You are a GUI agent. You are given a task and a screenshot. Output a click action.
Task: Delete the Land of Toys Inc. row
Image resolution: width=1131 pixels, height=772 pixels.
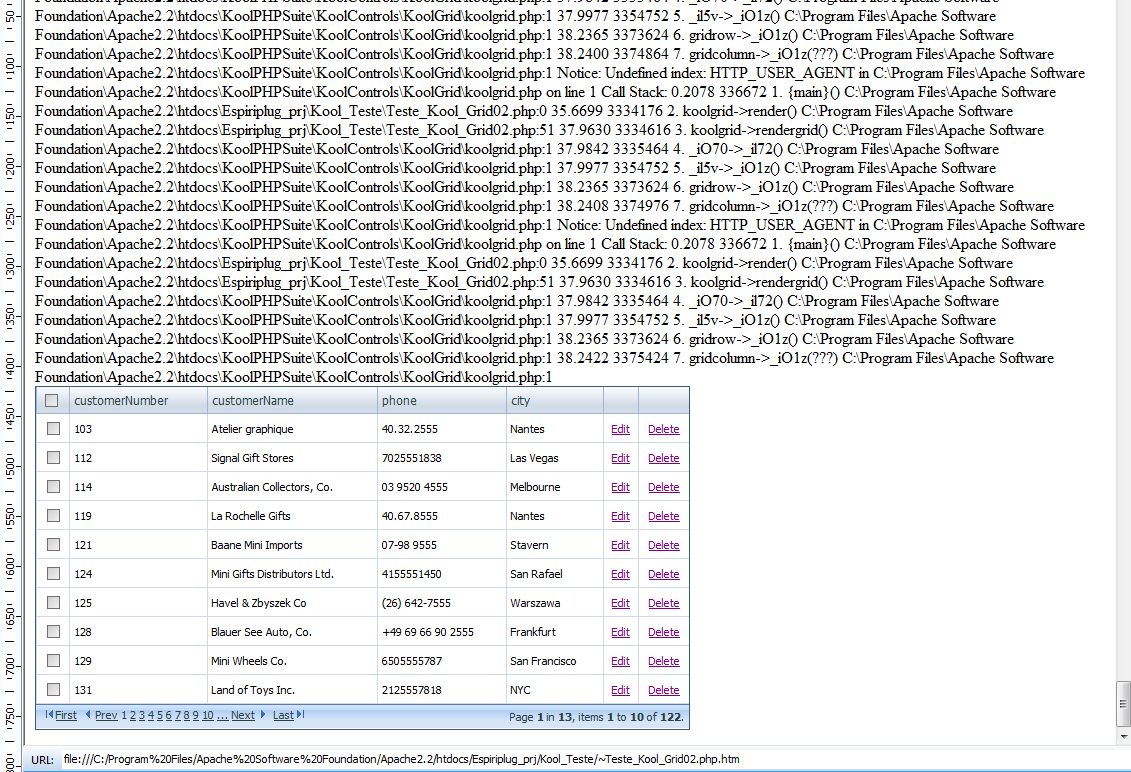coord(664,690)
